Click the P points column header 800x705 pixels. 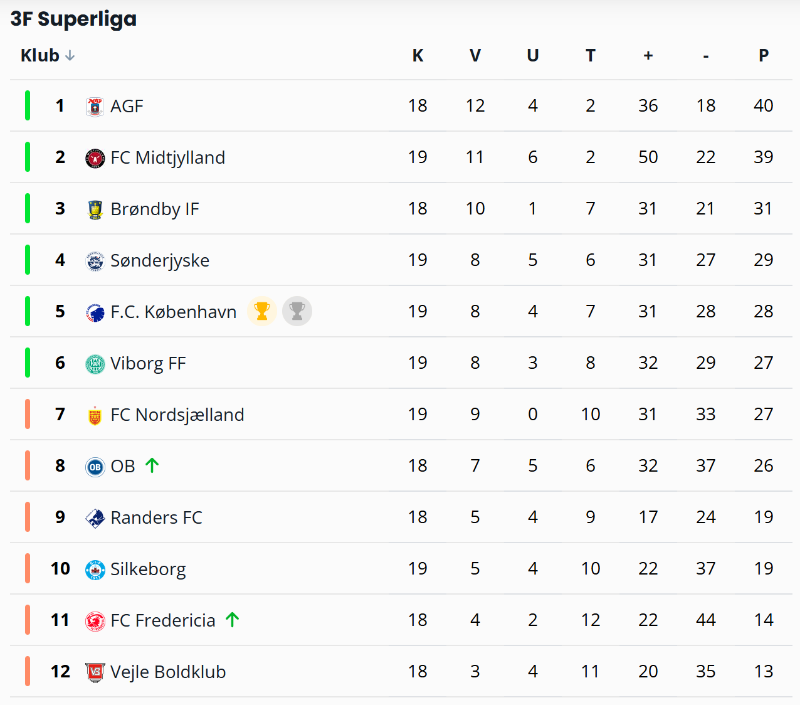pos(763,56)
